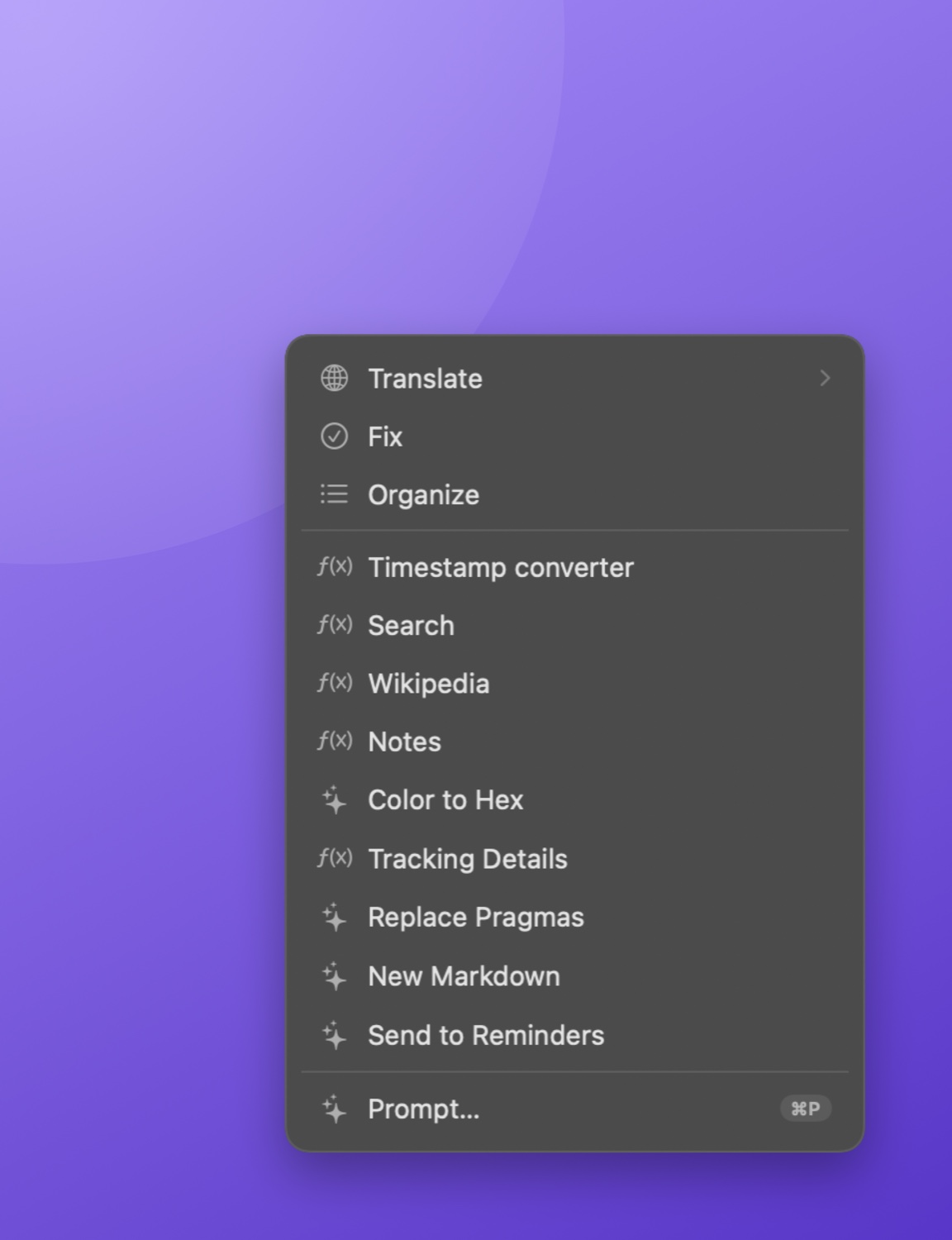Click the sparkle icon beside Color to Hex
The image size is (952, 1240).
(x=334, y=799)
